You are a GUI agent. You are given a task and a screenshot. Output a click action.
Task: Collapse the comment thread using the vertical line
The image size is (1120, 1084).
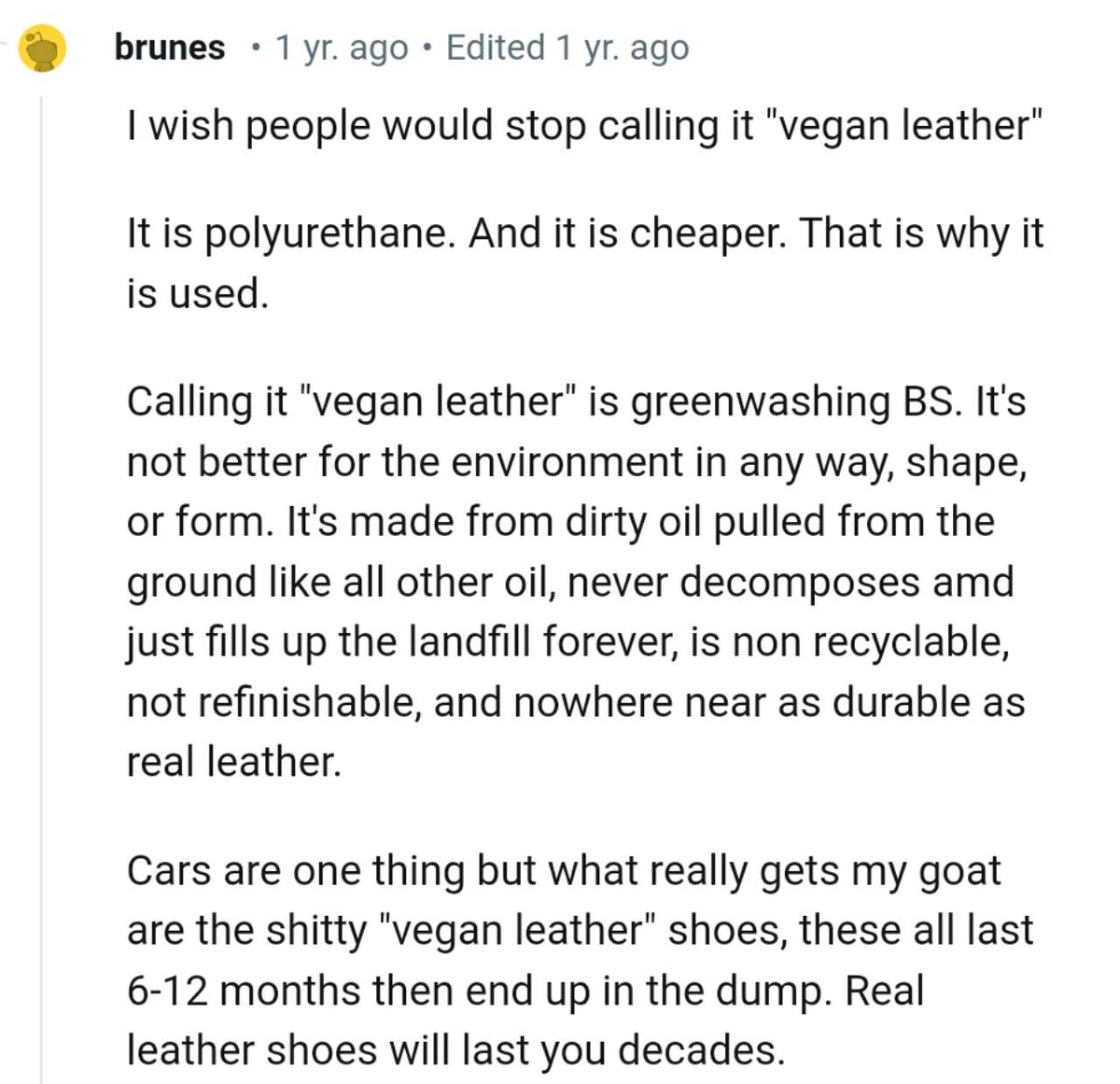41,579
